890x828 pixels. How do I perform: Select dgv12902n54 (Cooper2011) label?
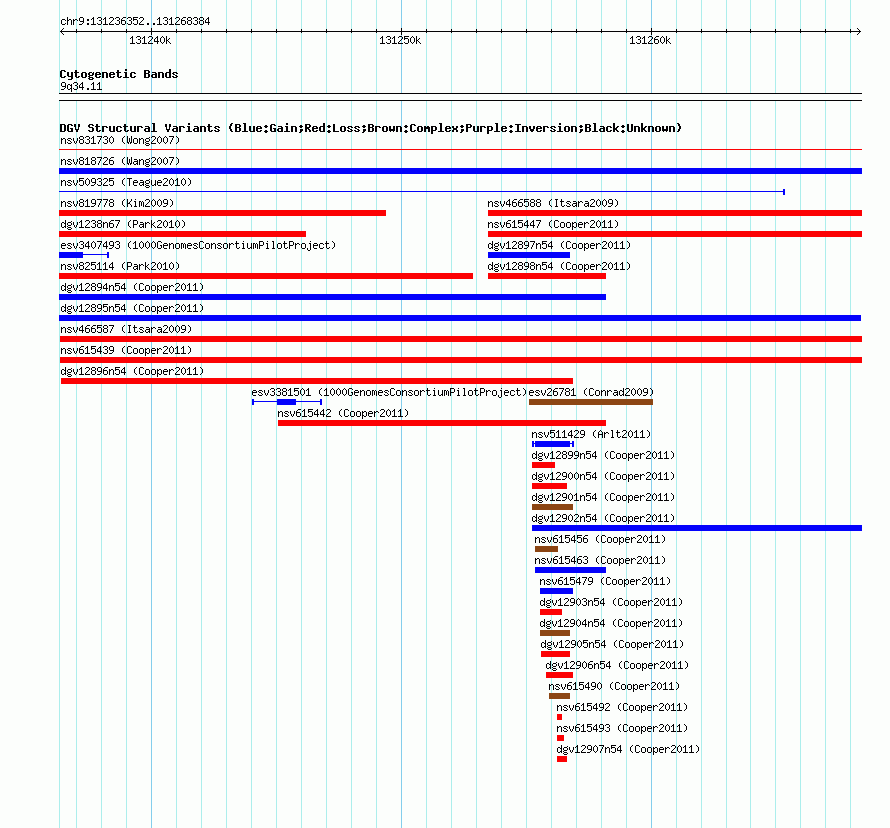[603, 518]
